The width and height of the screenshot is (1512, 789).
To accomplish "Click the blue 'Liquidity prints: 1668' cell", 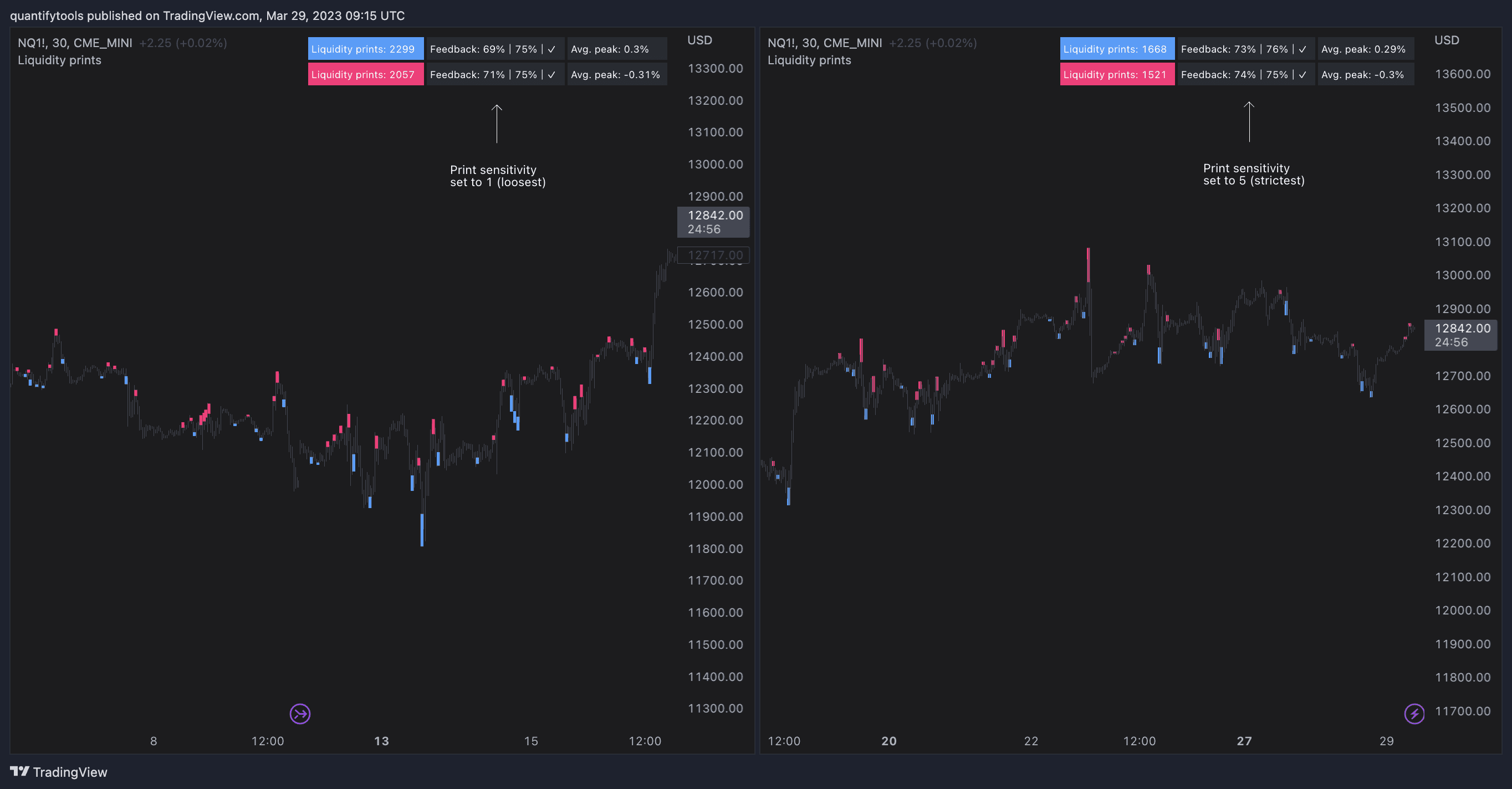I will (x=1116, y=49).
